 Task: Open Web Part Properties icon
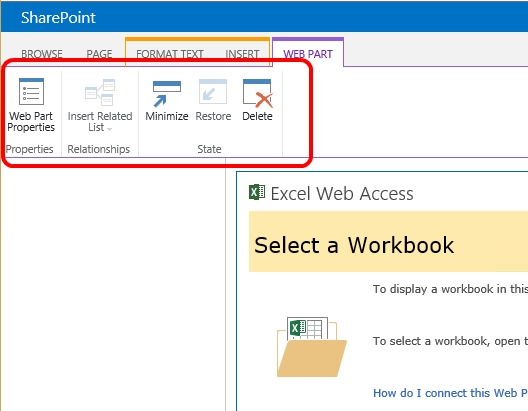[x=31, y=92]
